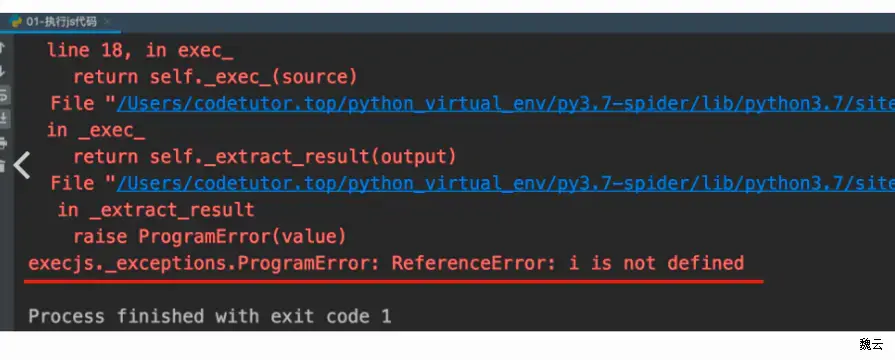Click the raise ProgramError(value) line
Screen dimensions: 895x360
209,237
